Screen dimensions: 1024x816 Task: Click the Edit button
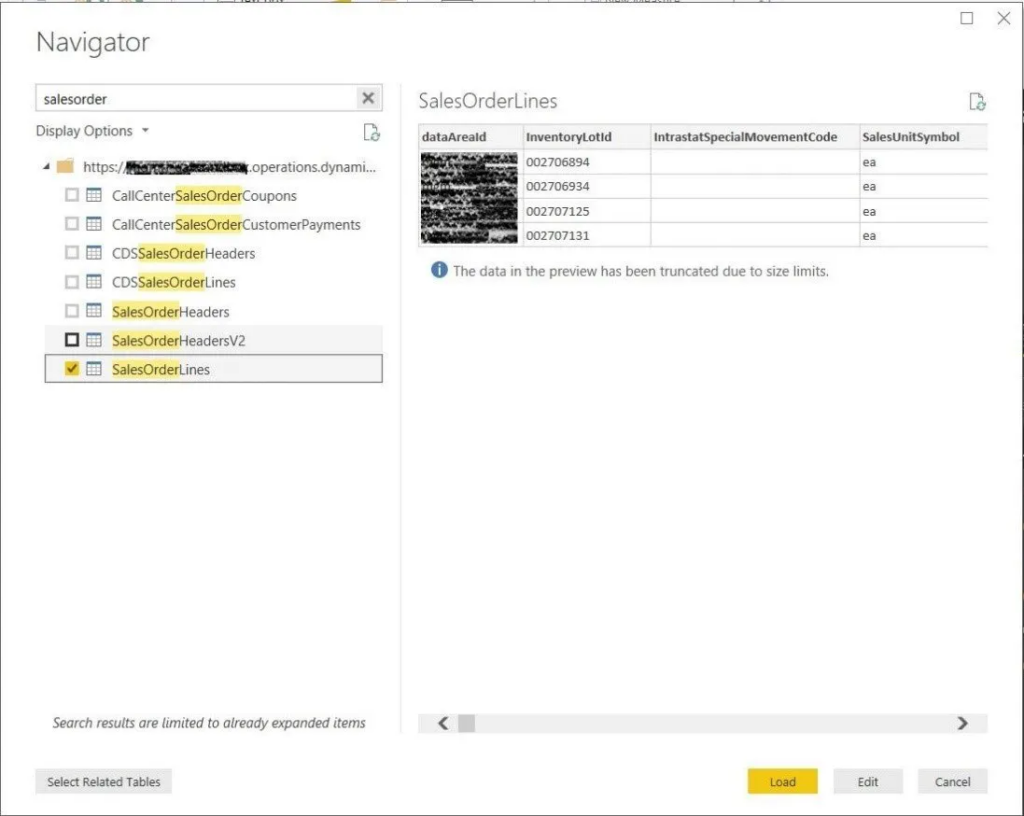(x=867, y=781)
